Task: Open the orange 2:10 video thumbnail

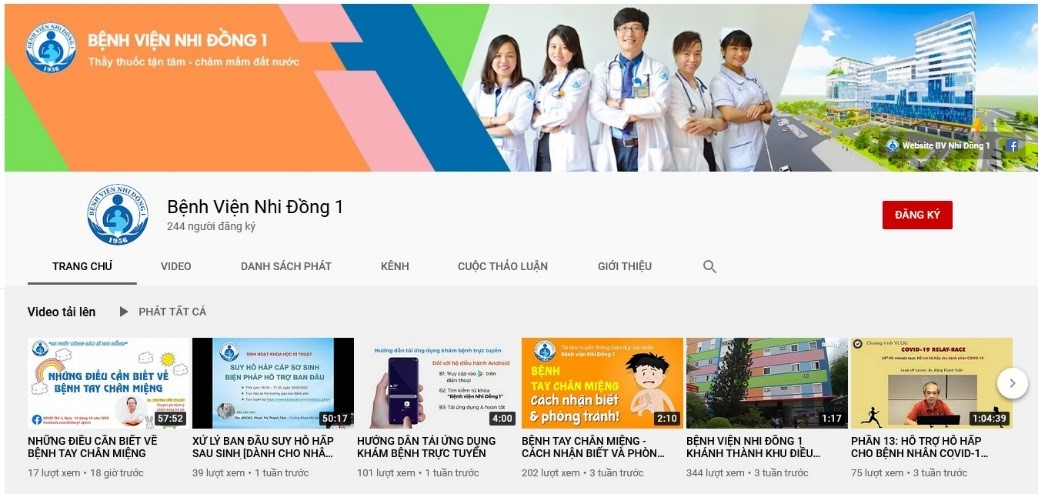Action: (x=602, y=383)
